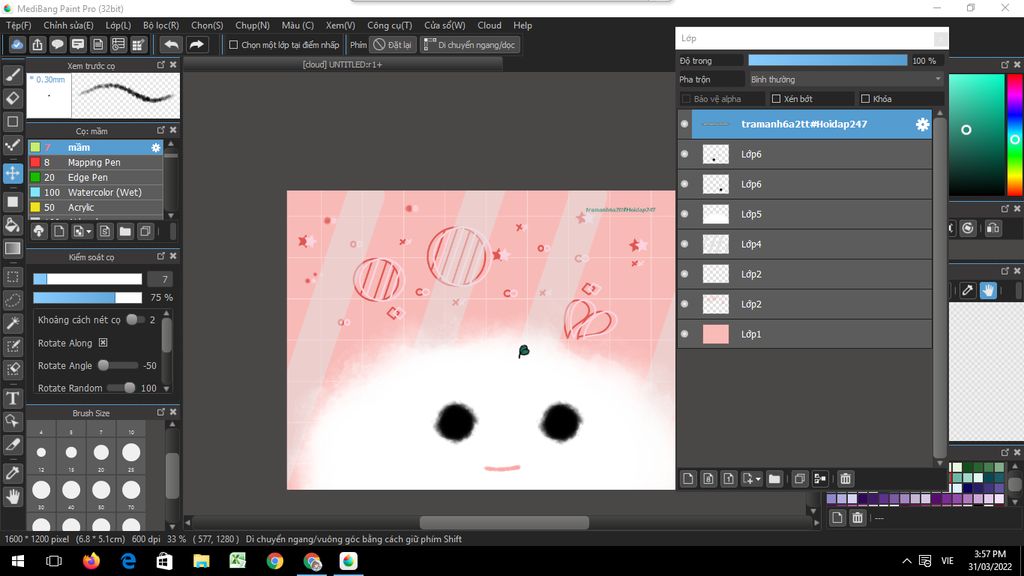Expand brush add-type dropdown in brush panel
The width and height of the screenshot is (1024, 576).
[89, 232]
